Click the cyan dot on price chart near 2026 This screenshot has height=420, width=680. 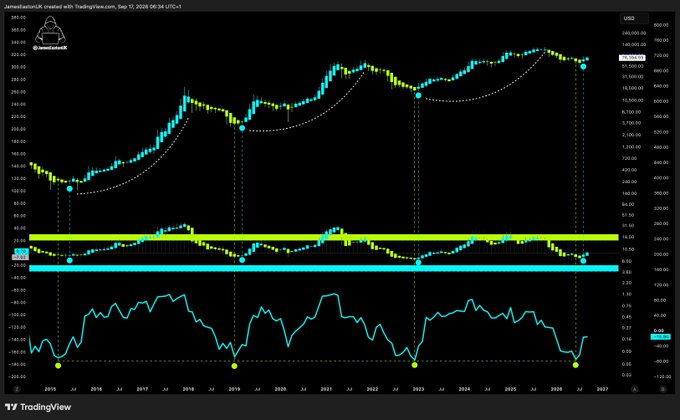[583, 66]
